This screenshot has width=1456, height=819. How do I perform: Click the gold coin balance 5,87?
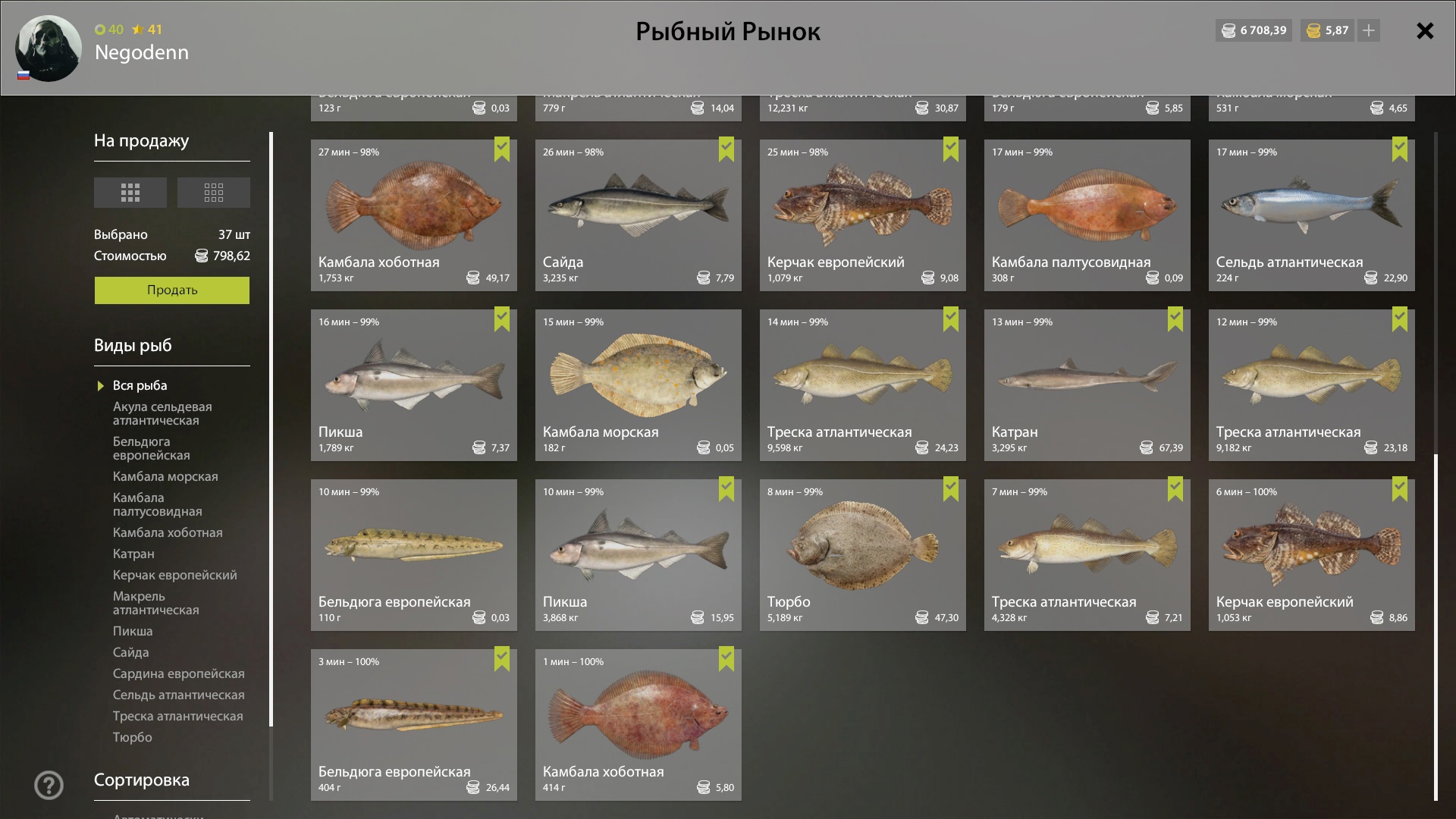tap(1327, 30)
